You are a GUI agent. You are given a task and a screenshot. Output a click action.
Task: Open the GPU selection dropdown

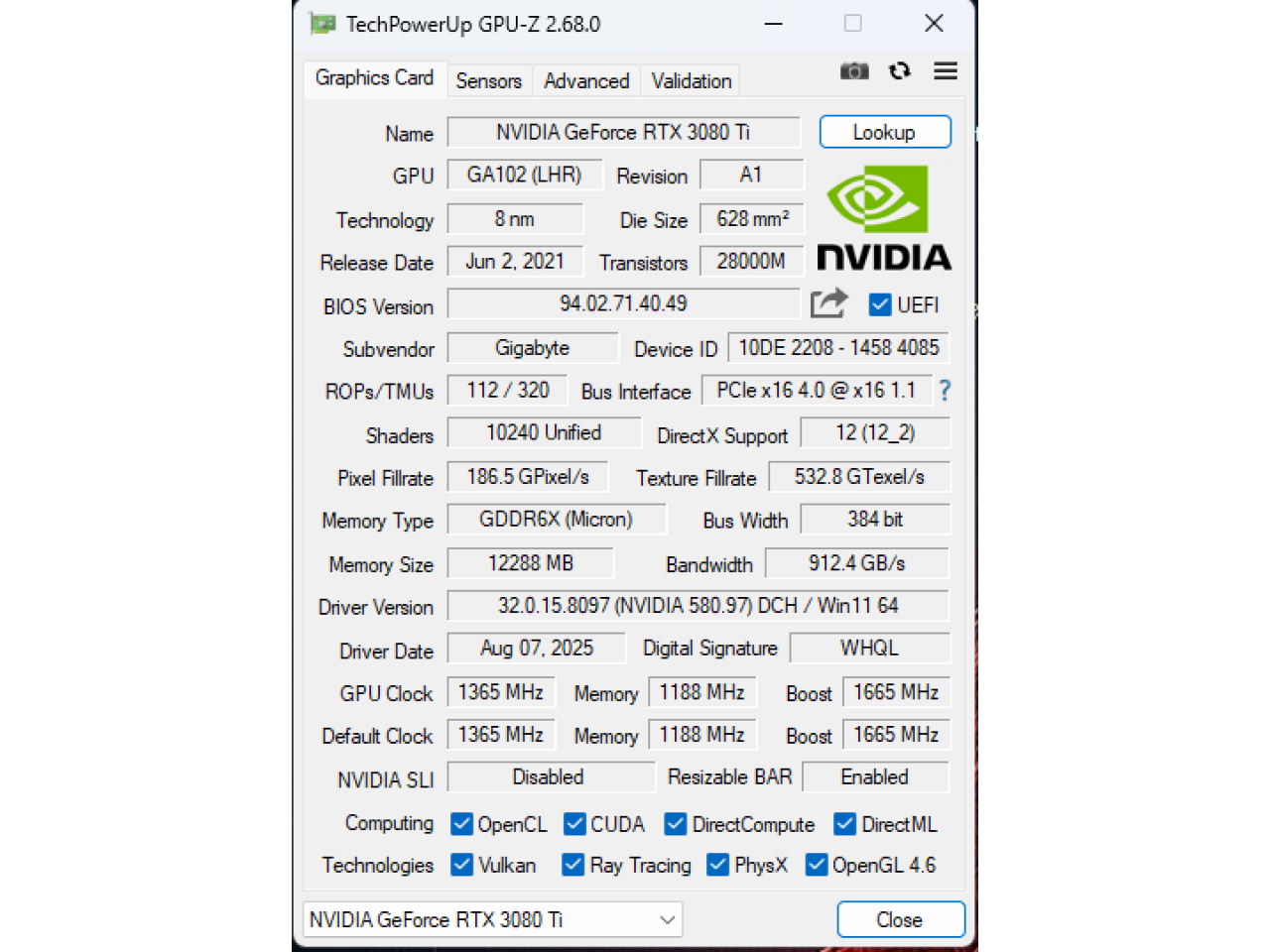(492, 919)
